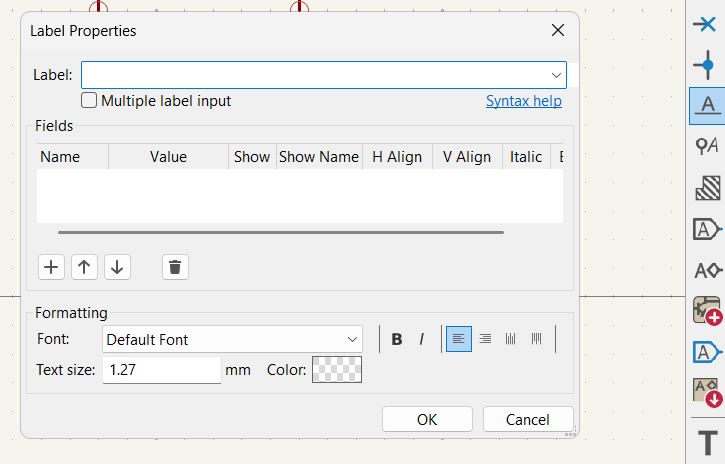Select the Net Label tool
This screenshot has width=725, height=464.
click(x=707, y=106)
